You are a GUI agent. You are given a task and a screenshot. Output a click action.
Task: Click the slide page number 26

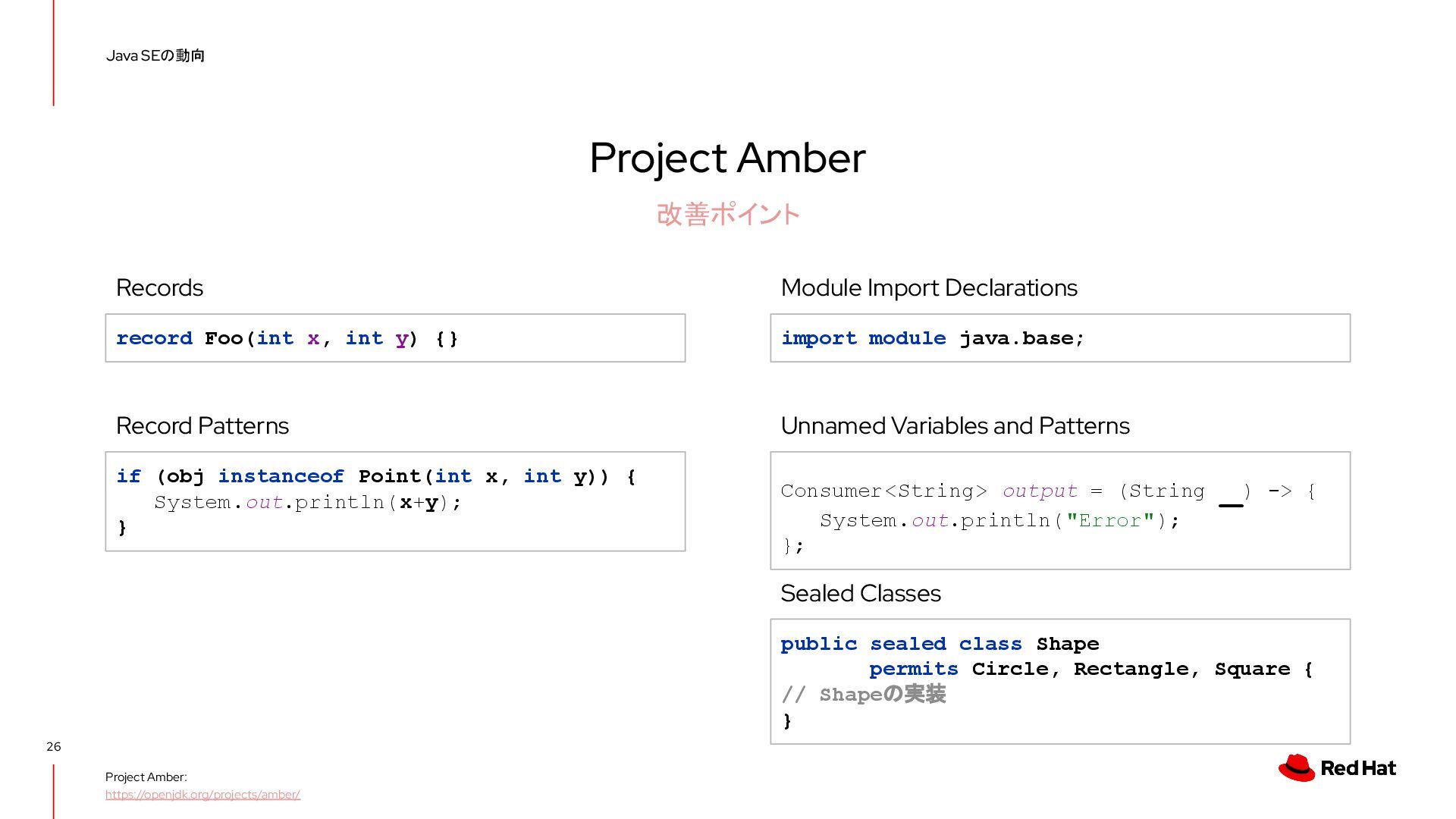pos(54,747)
